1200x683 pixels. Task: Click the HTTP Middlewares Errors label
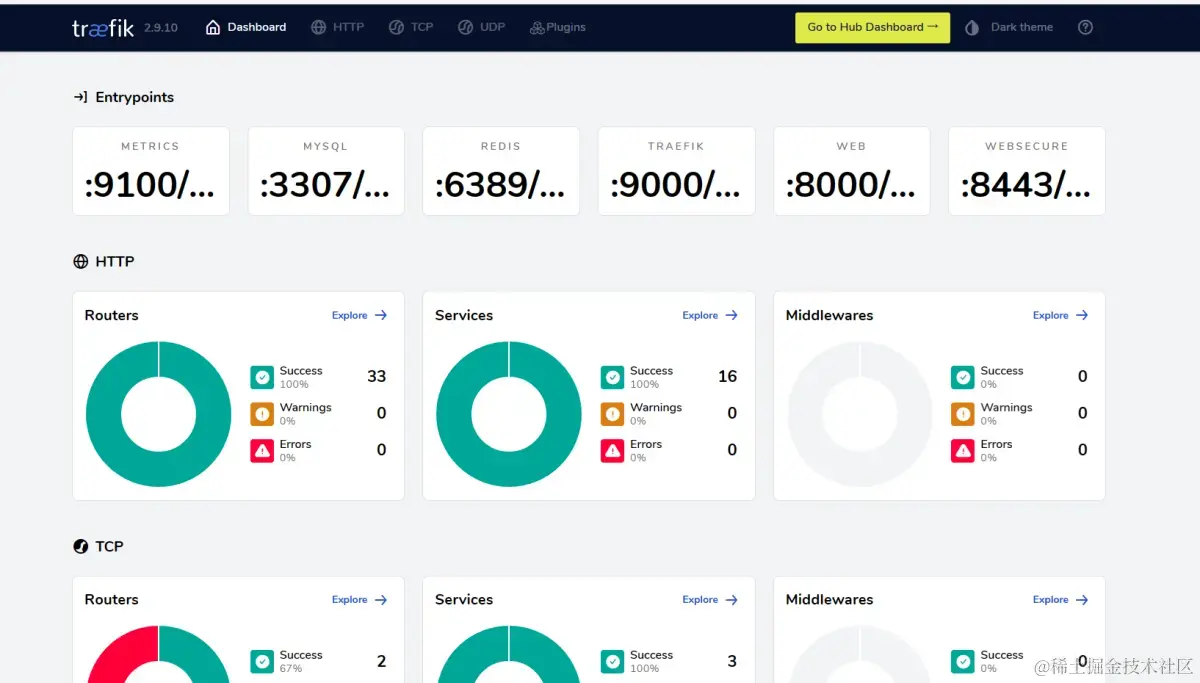point(996,444)
